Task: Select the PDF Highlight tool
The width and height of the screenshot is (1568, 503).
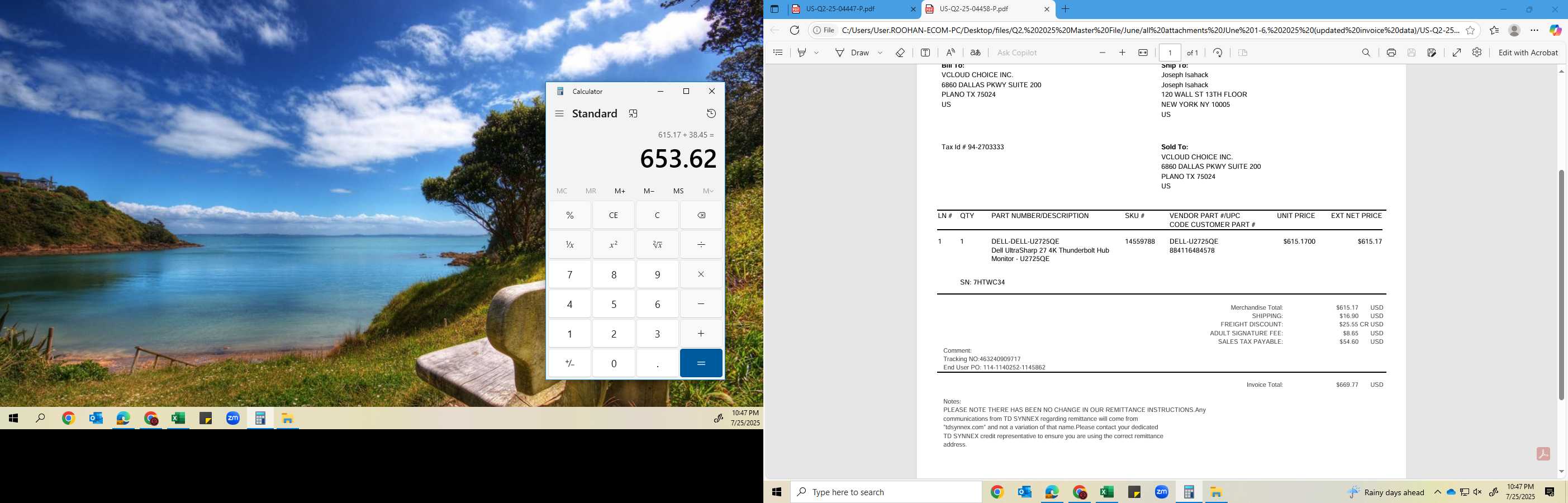Action: click(x=802, y=53)
